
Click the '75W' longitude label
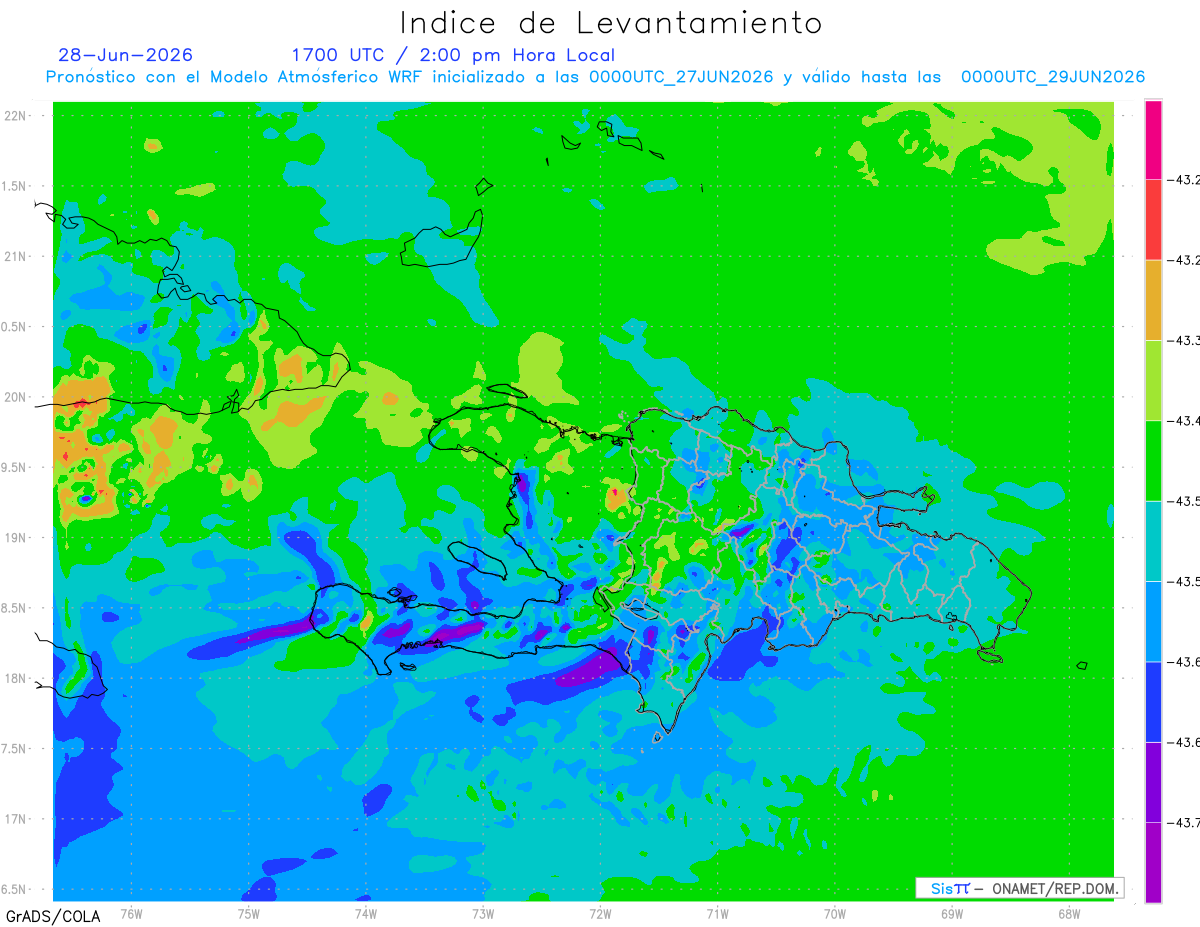pyautogui.click(x=249, y=913)
